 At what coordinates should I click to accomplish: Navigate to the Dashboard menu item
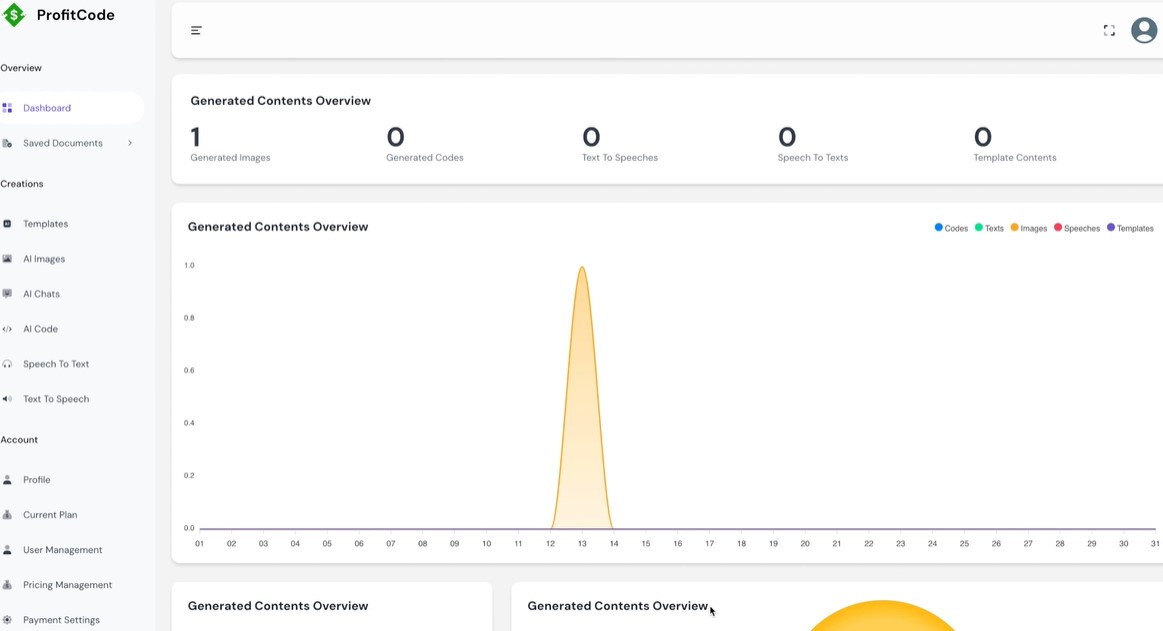click(45, 107)
